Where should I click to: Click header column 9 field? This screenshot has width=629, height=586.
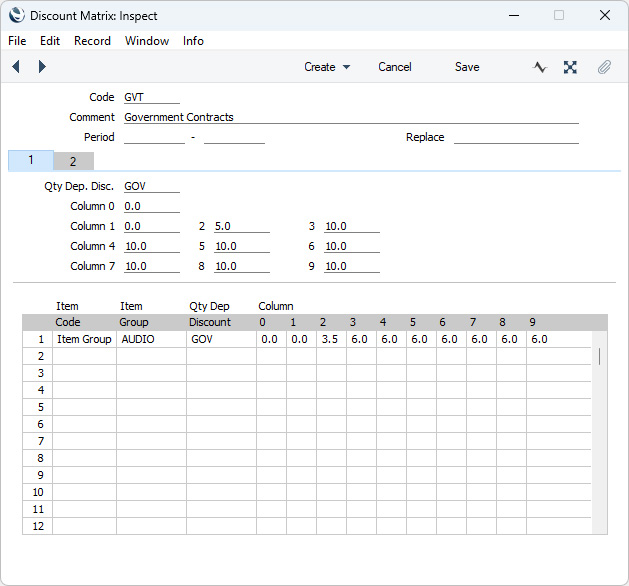[x=352, y=267]
